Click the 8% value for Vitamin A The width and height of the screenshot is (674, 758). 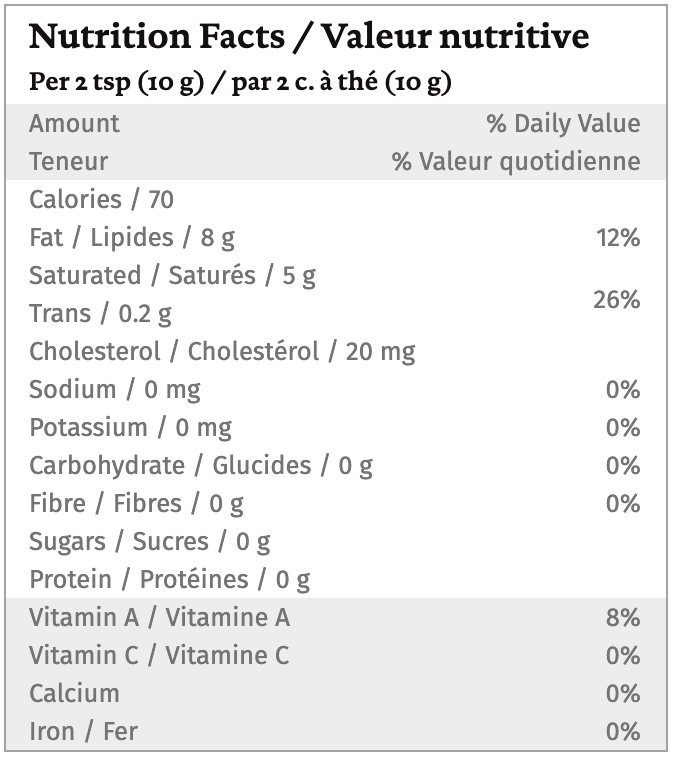(x=622, y=617)
